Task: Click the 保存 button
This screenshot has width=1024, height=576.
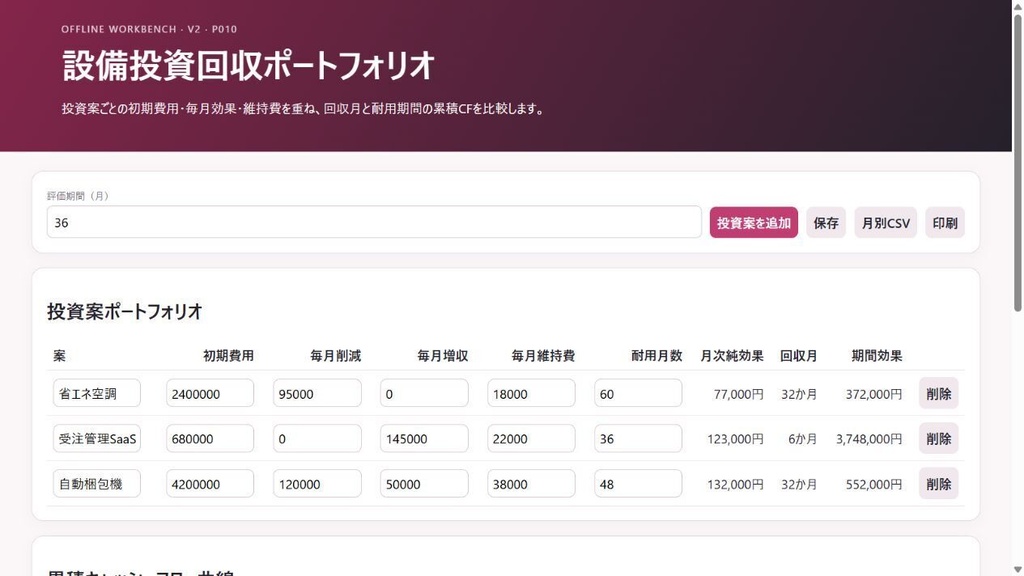Action: click(826, 223)
